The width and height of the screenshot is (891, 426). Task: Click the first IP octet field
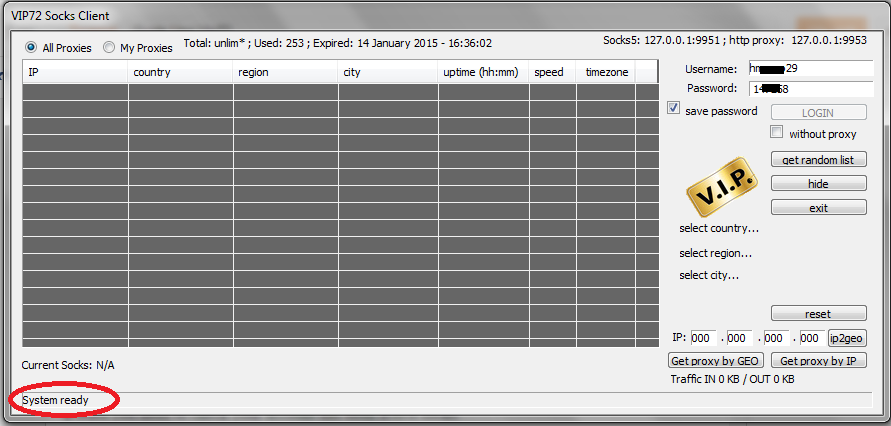click(x=703, y=339)
